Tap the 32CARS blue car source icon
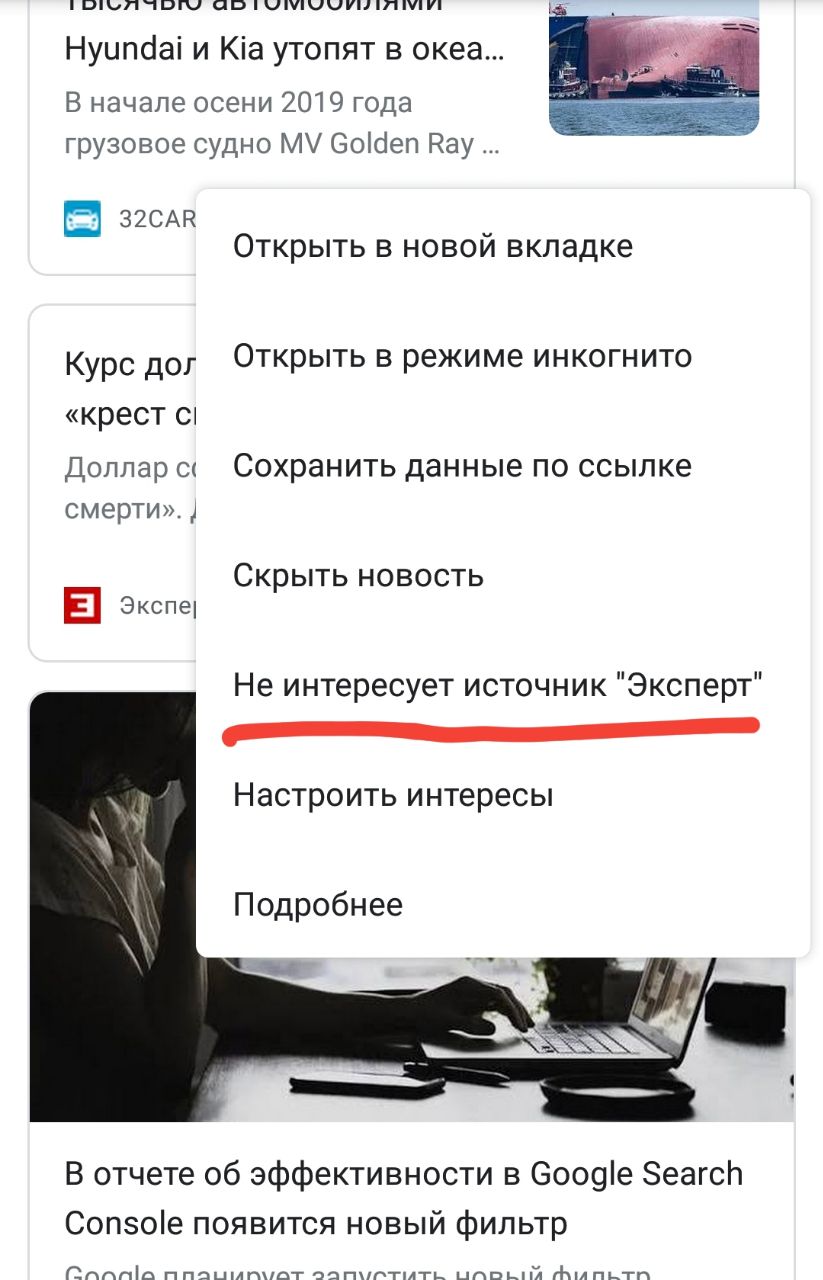The height and width of the screenshot is (1280, 823). [x=82, y=218]
